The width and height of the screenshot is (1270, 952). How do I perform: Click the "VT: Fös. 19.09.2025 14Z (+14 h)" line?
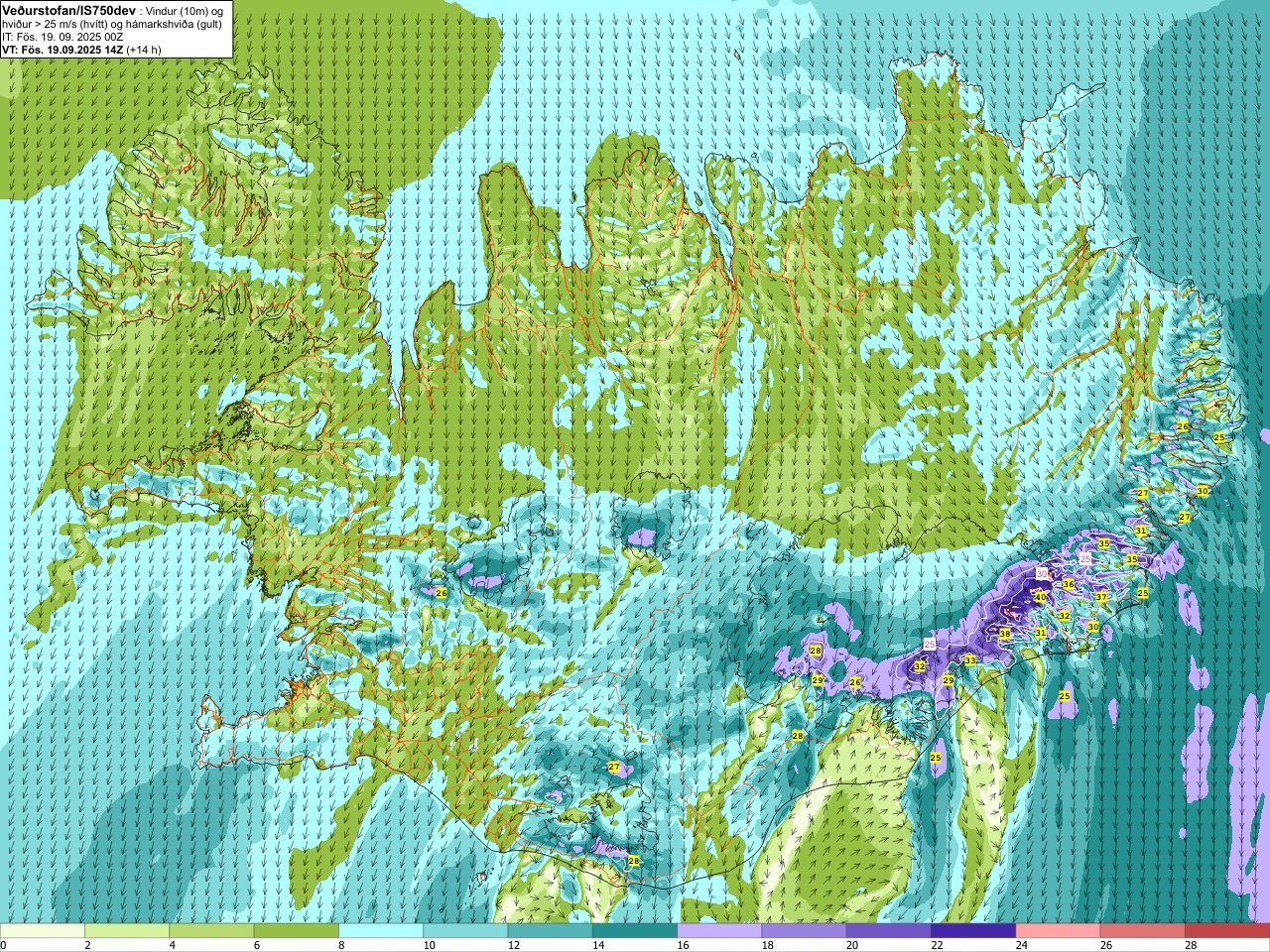(81, 49)
